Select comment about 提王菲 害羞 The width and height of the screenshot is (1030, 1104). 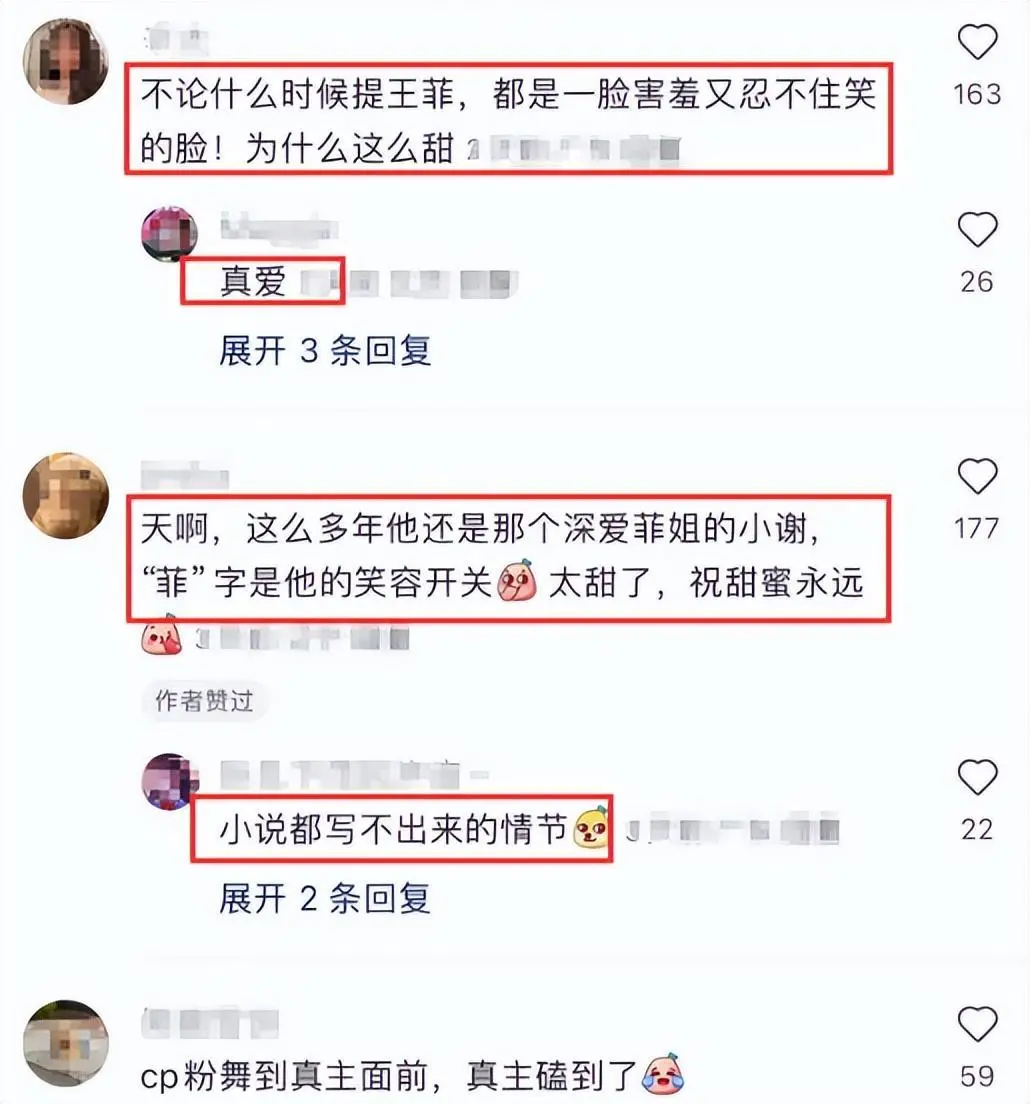click(x=508, y=120)
